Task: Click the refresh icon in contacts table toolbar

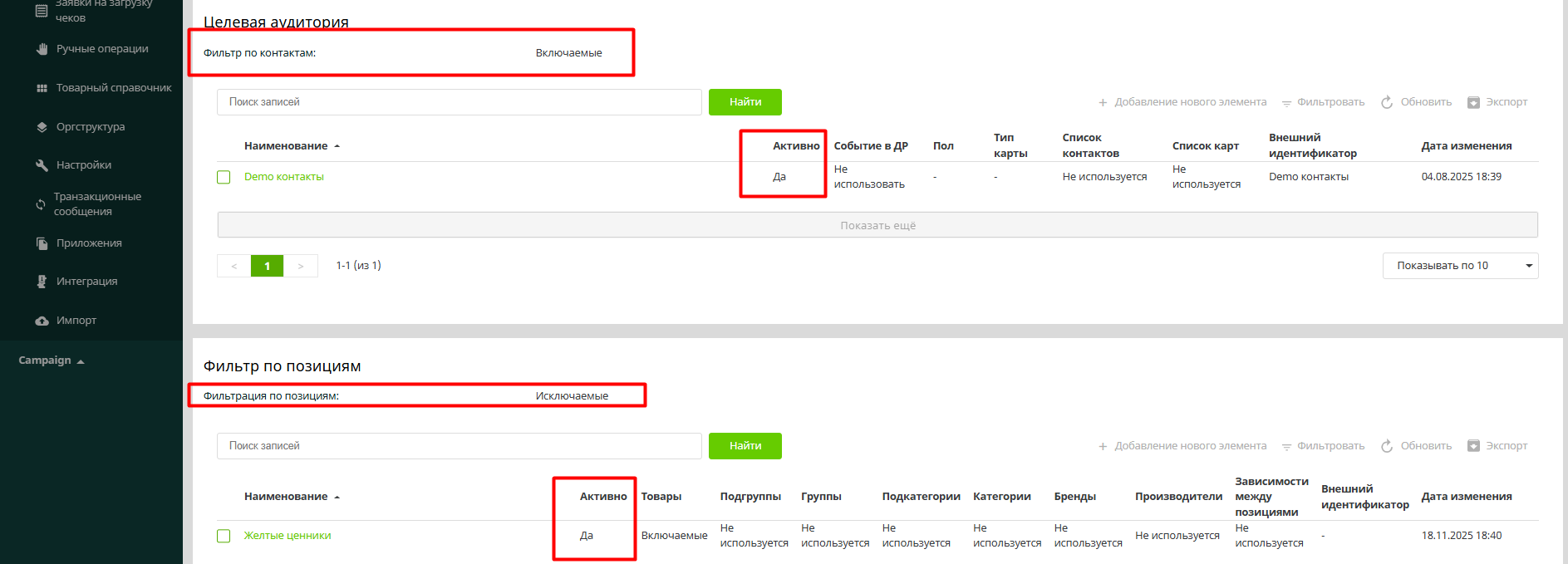Action: (x=1387, y=102)
